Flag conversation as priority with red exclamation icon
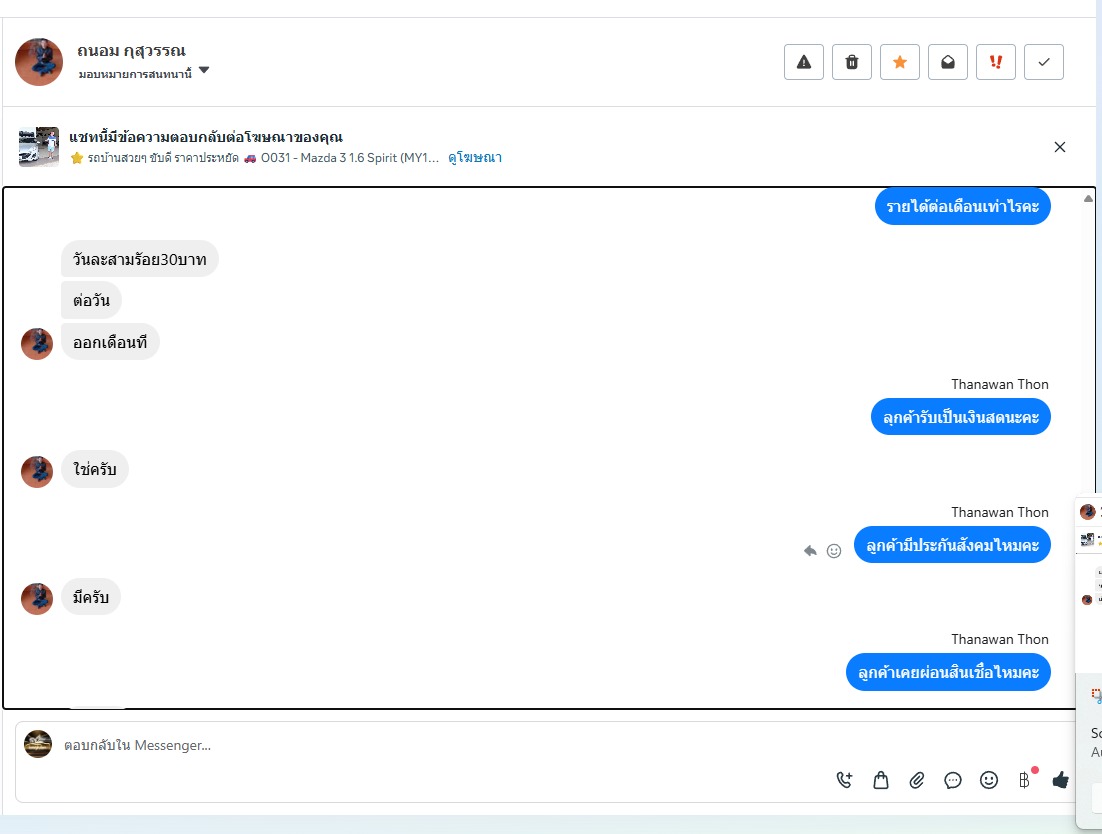This screenshot has width=1102, height=834. (996, 62)
